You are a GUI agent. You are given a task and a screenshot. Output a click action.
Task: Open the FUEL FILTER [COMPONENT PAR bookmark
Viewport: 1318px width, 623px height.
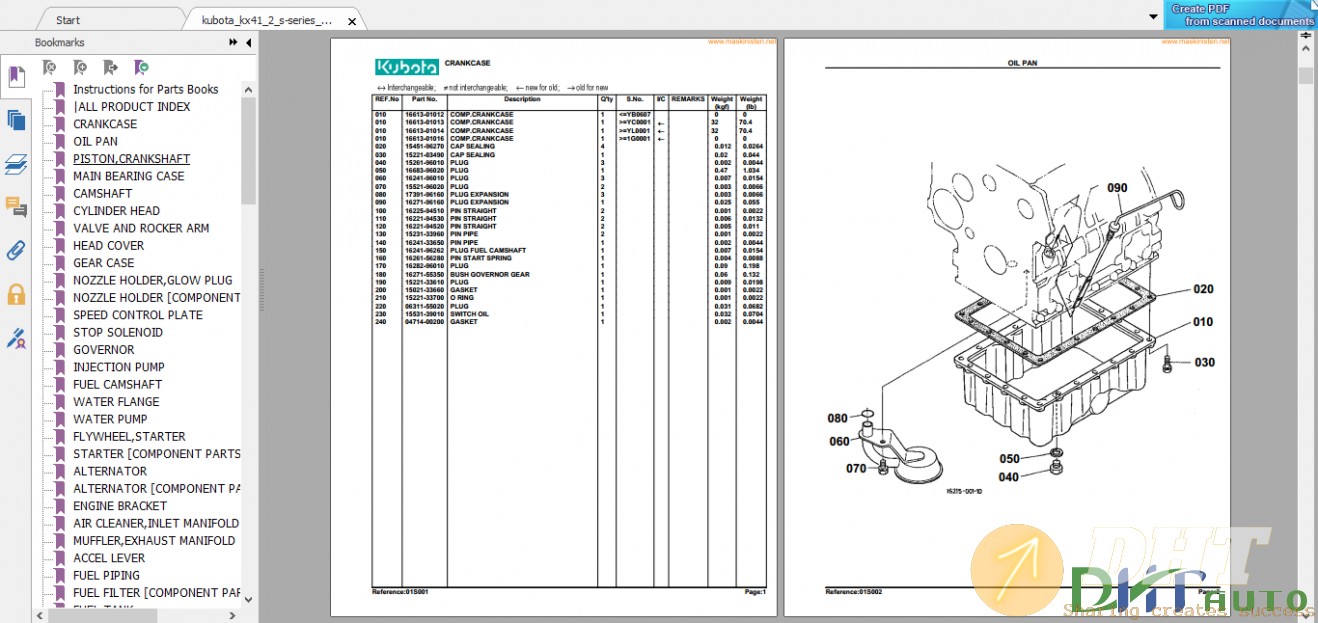[156, 593]
